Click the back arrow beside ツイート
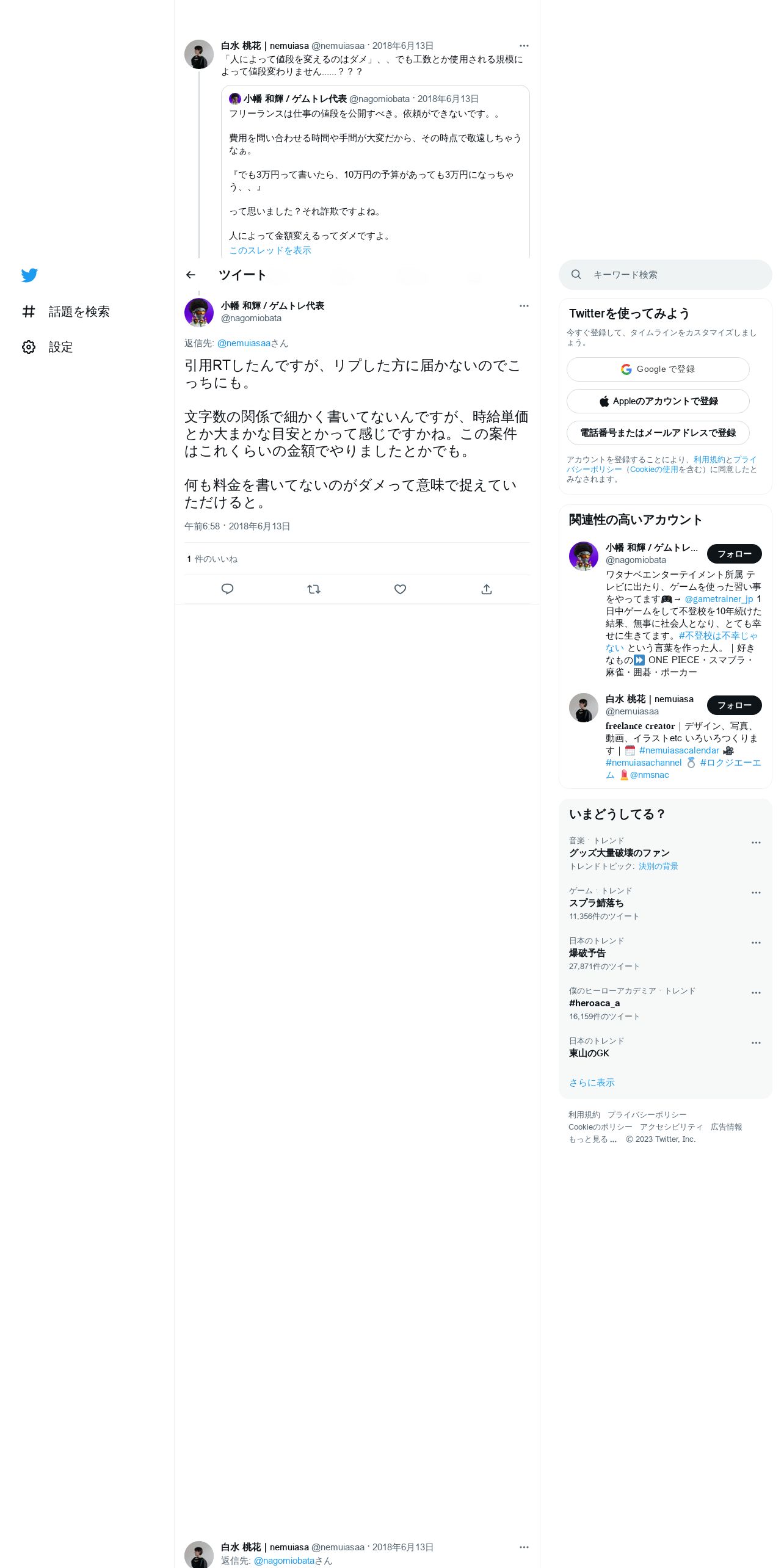The height and width of the screenshot is (1568, 784). [x=191, y=275]
